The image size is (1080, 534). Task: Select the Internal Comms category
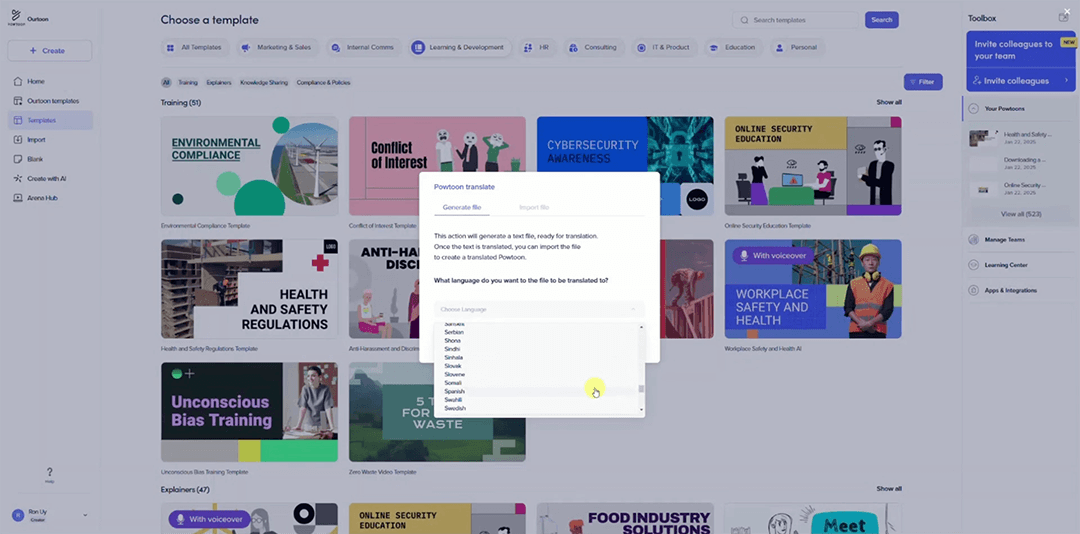coord(363,48)
